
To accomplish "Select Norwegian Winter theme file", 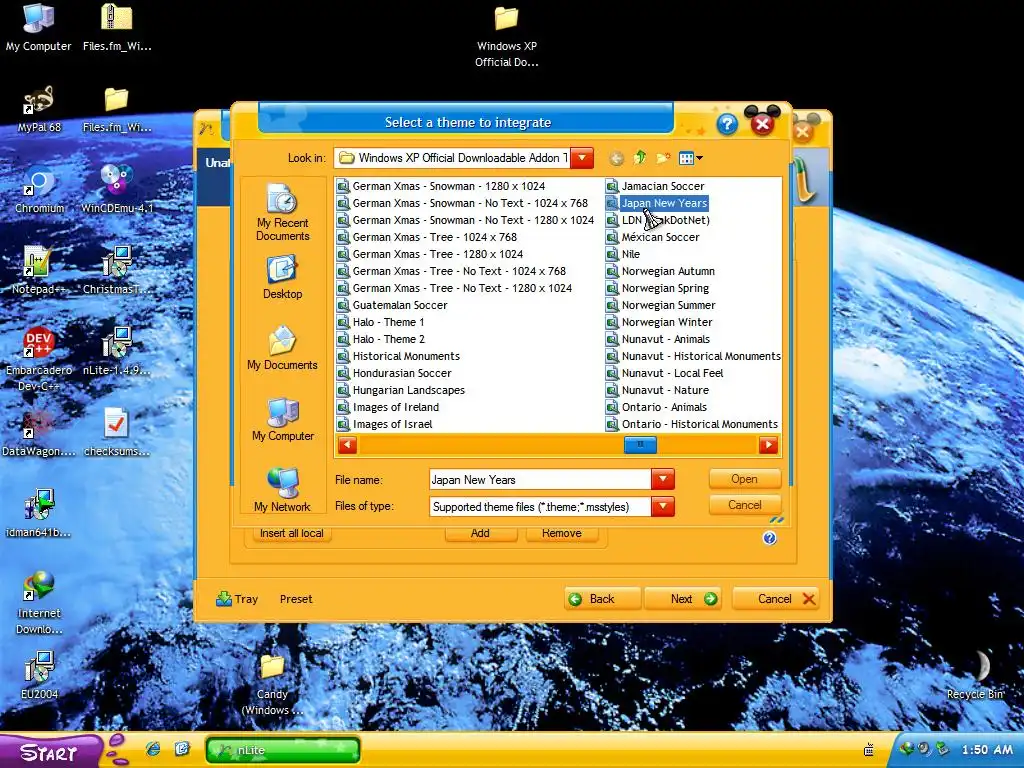I will pos(660,322).
